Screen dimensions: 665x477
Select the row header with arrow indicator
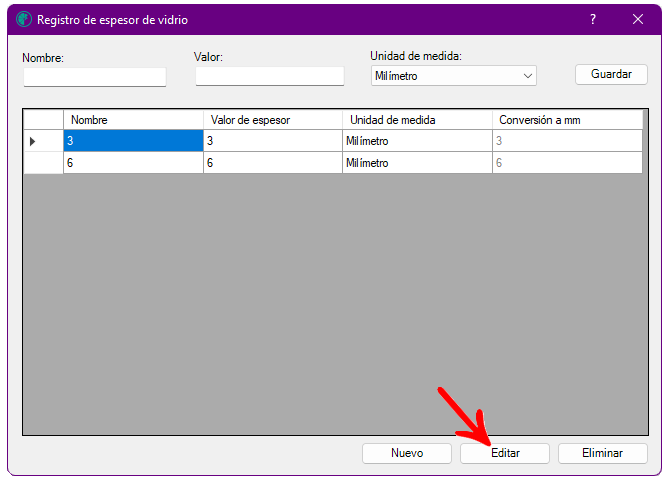[43, 141]
